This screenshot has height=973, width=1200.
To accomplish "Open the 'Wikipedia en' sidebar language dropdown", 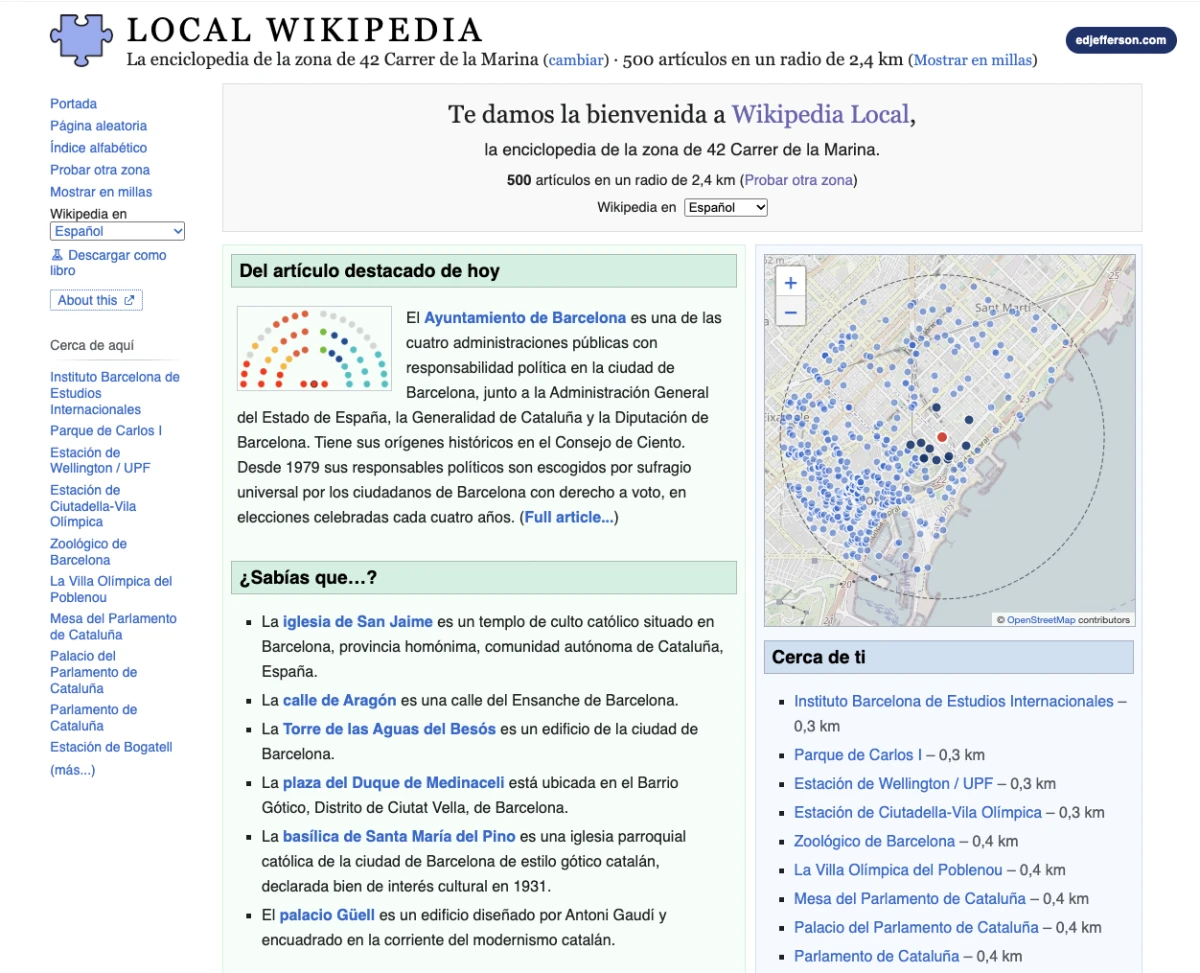I will [x=118, y=231].
